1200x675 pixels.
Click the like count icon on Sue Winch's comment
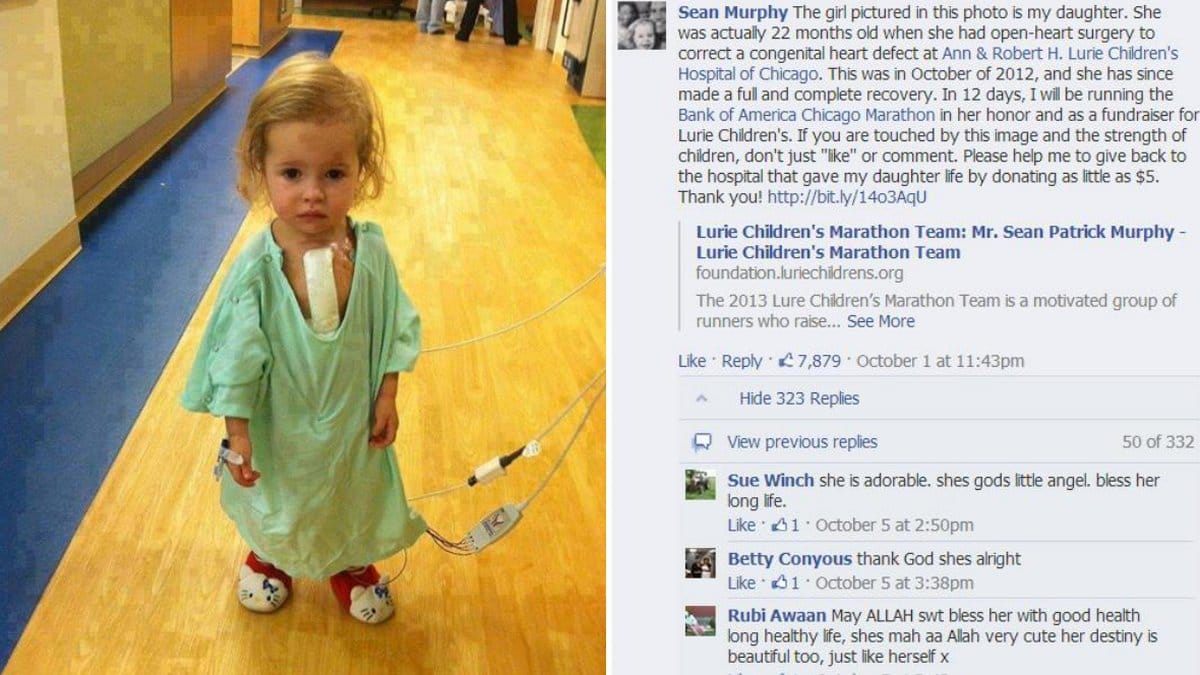pyautogui.click(x=782, y=524)
